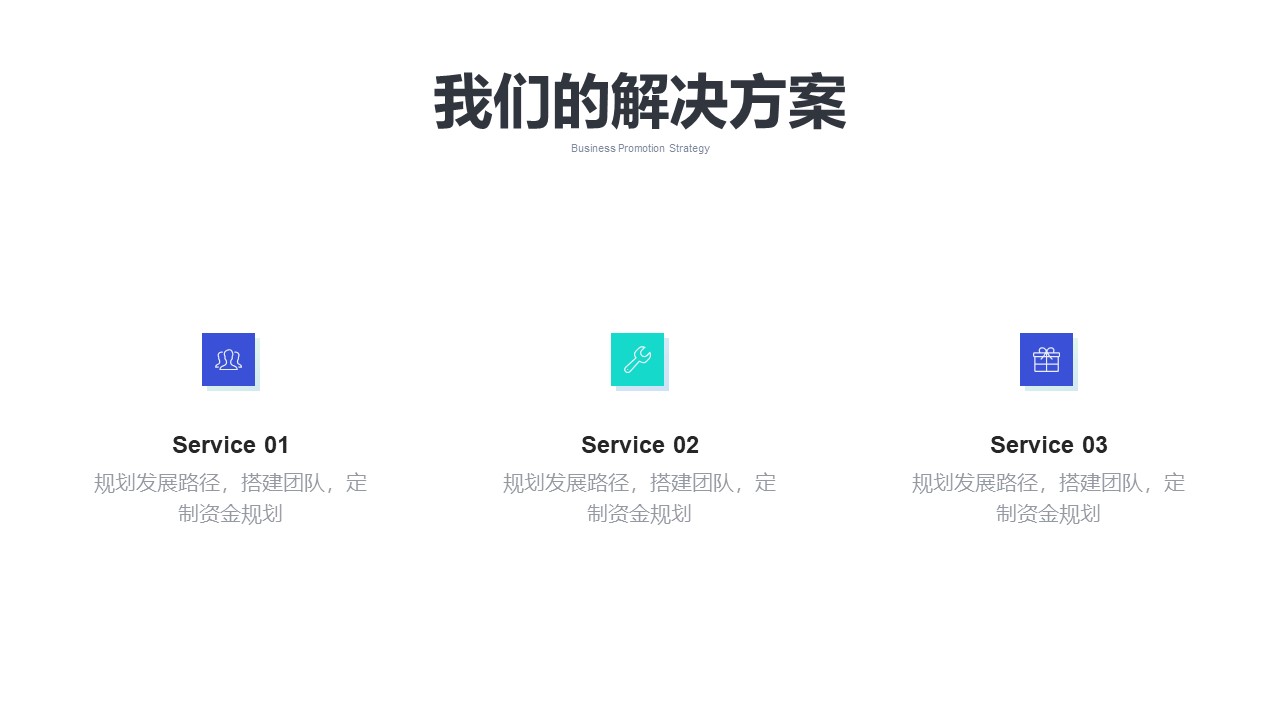Select 制资金规划 line beneath Service 02
This screenshot has width=1280, height=720.
640,514
